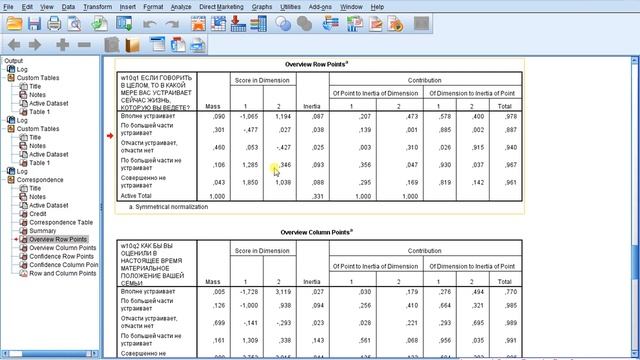
Task: Select Notes under the Correspondence node
Action: tap(37, 197)
